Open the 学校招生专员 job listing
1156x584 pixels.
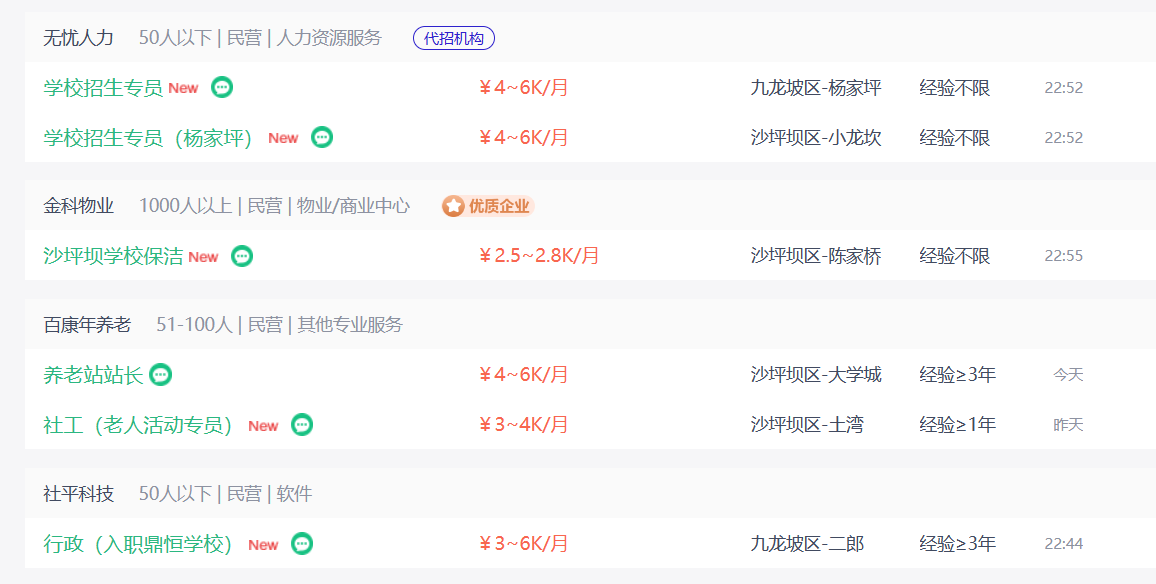(103, 88)
